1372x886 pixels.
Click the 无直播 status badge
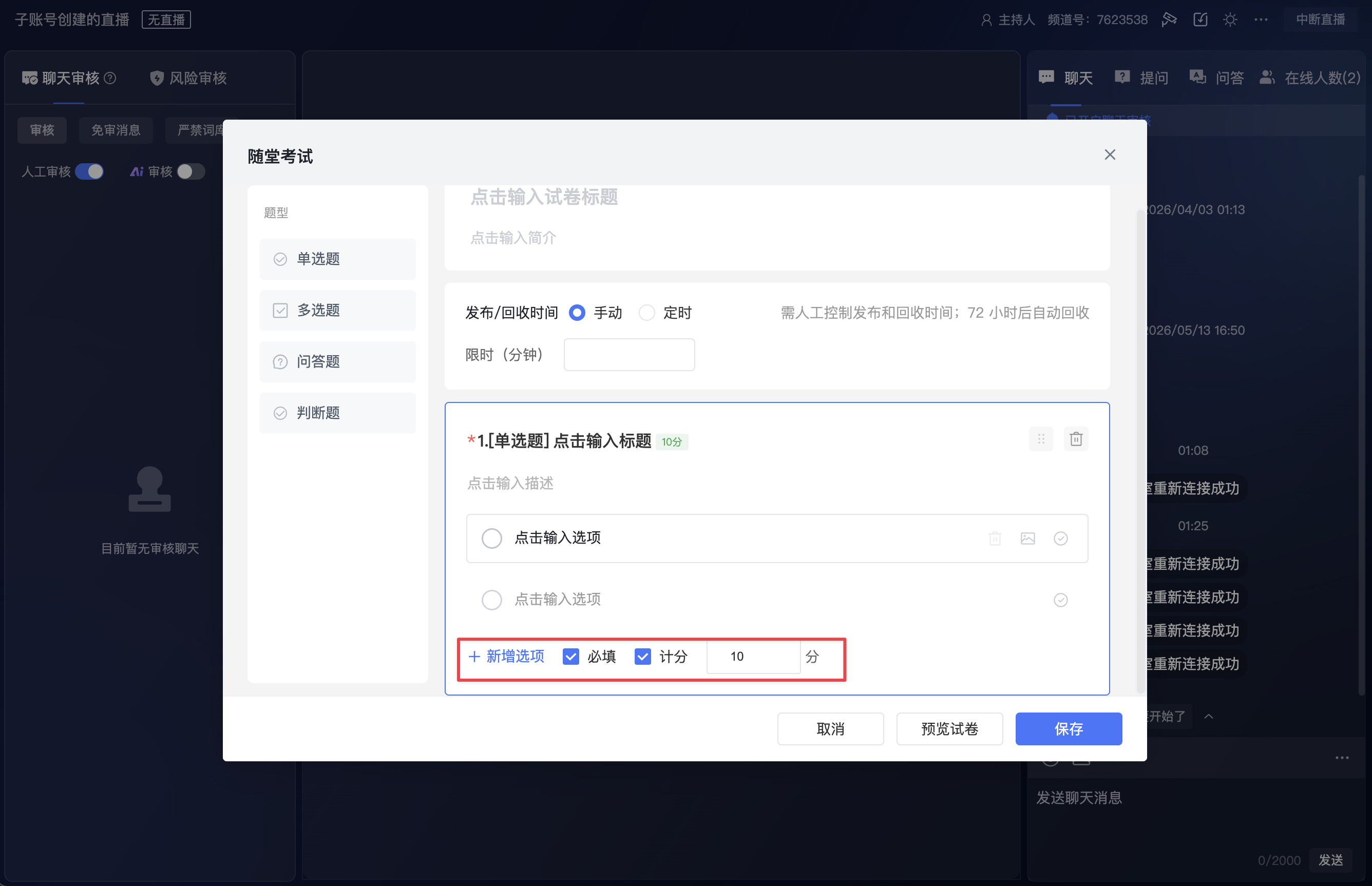166,20
